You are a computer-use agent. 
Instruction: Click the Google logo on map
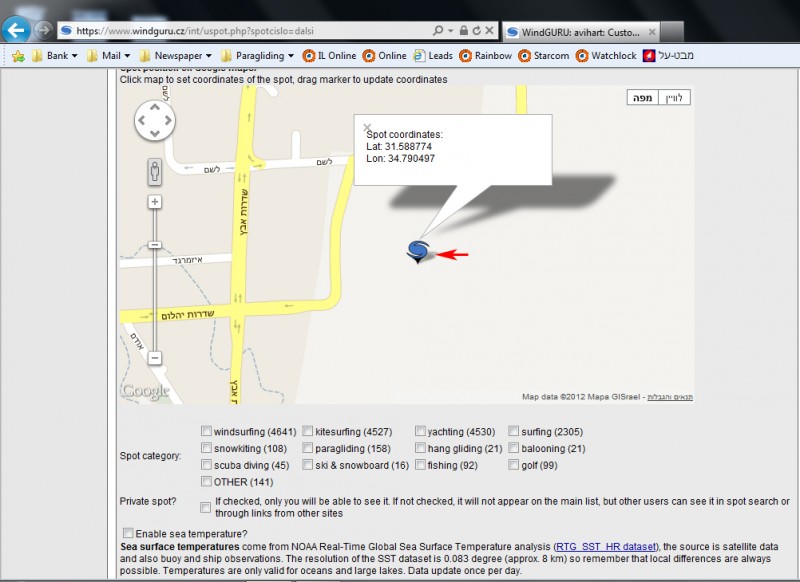pos(145,391)
